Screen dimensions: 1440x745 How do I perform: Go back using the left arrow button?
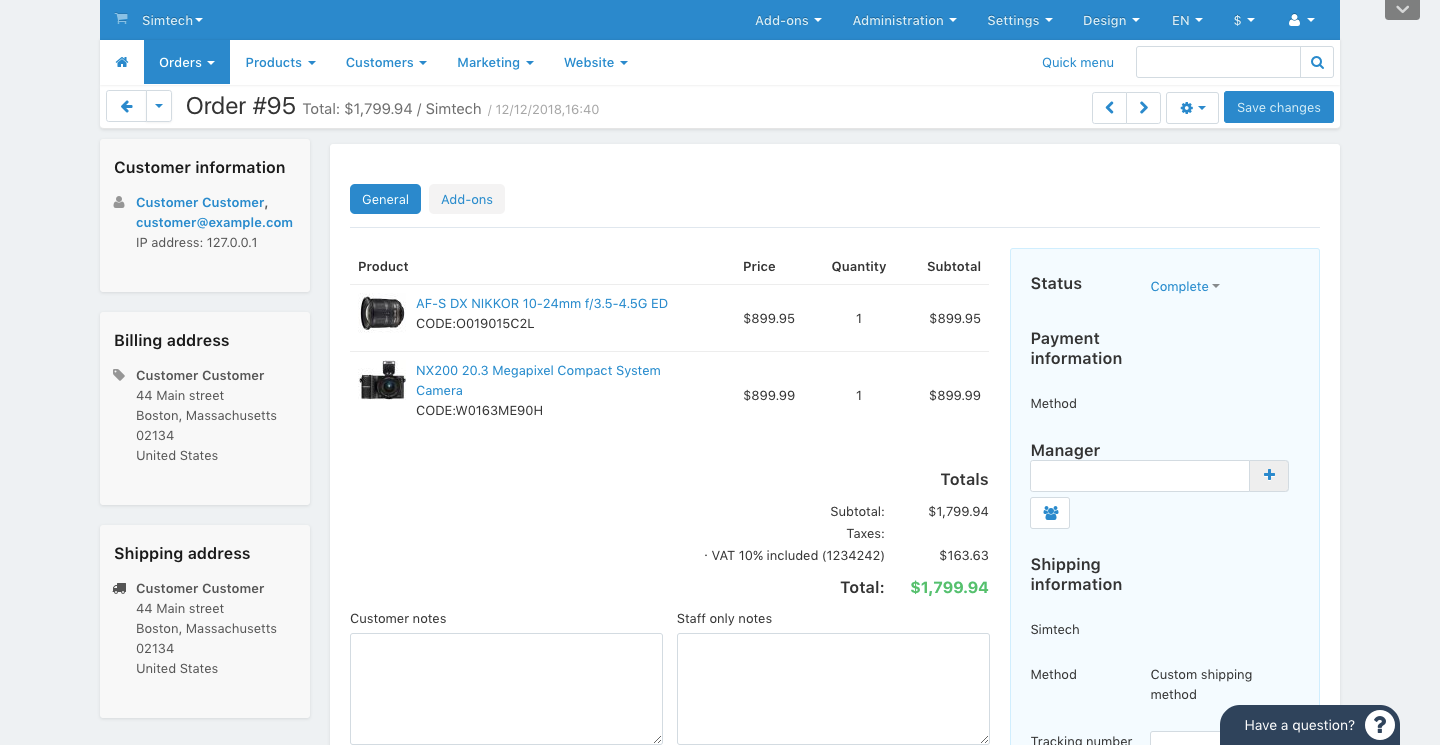126,106
